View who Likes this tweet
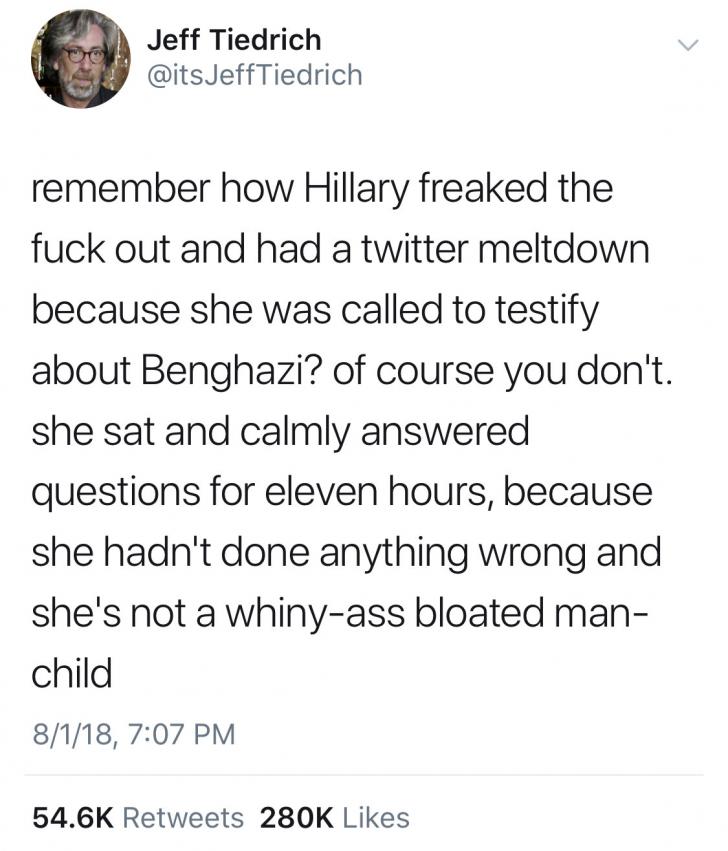728x851 pixels. (x=375, y=817)
